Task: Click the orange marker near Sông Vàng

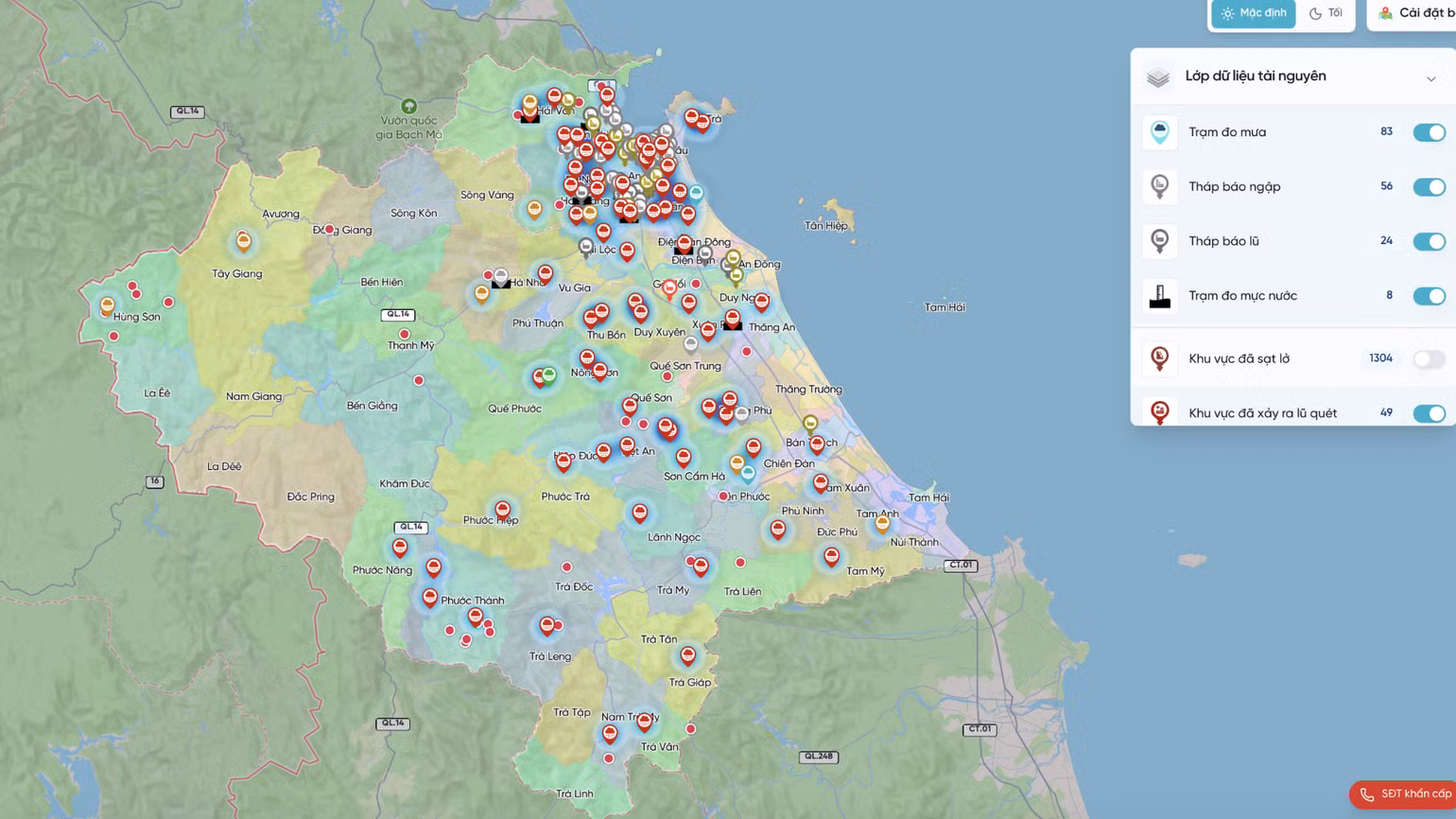Action: 535,209
